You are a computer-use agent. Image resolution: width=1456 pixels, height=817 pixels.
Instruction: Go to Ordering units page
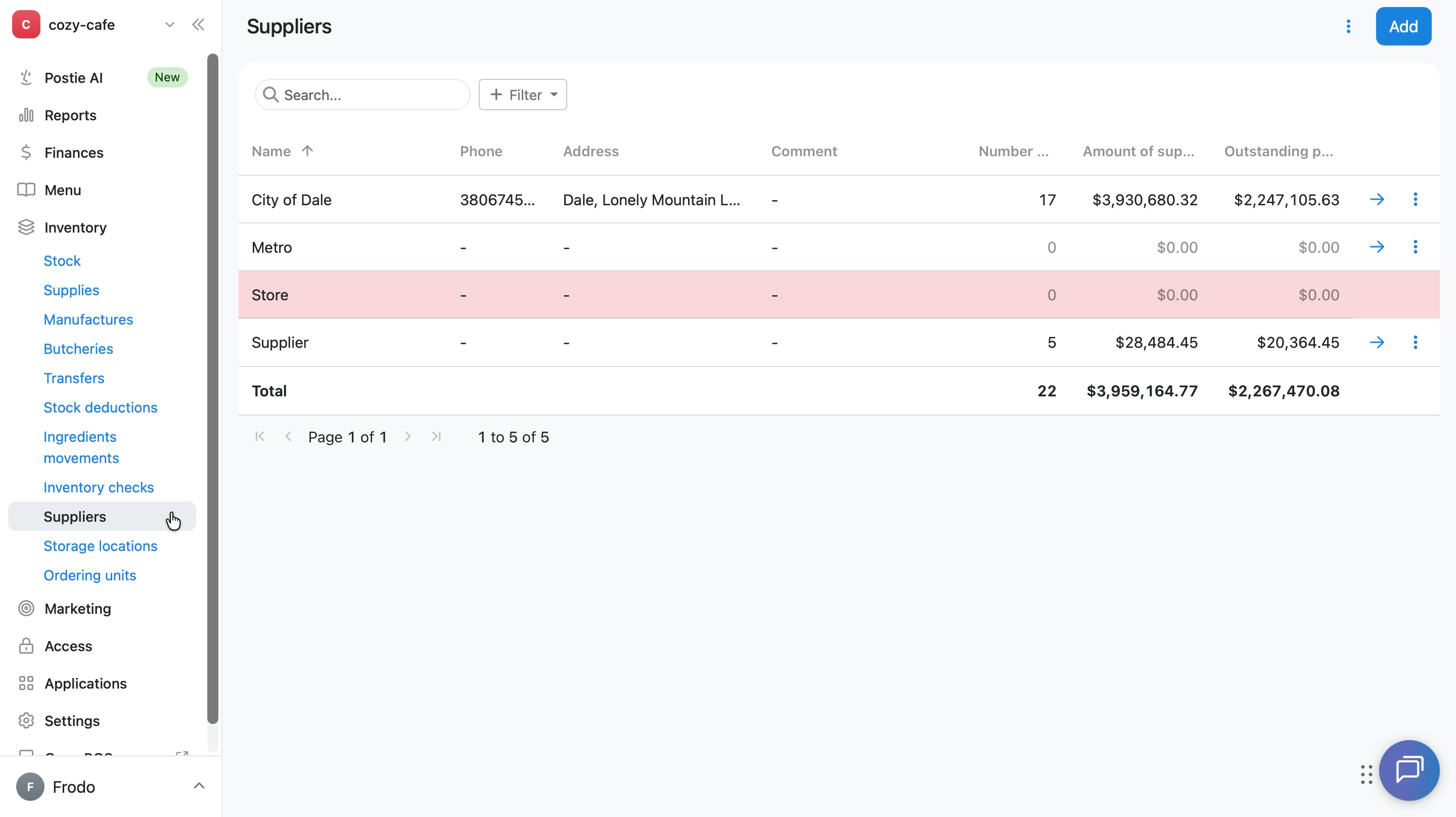pos(90,575)
